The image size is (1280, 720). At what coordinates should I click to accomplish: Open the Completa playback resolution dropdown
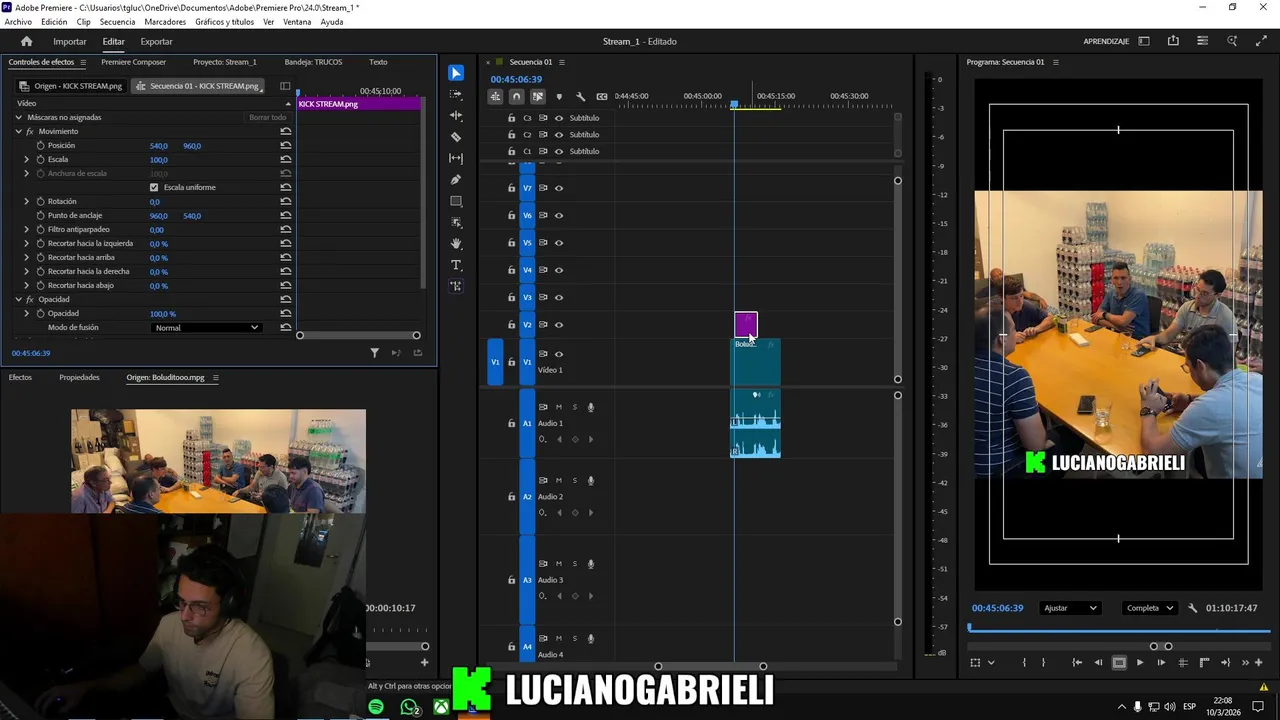click(x=1150, y=608)
